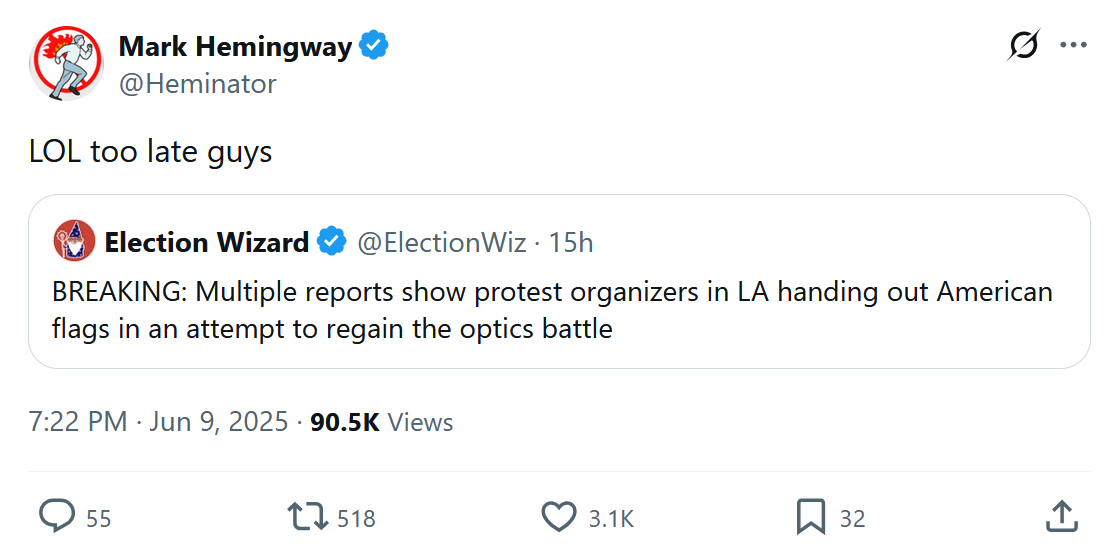Click the Election Wizard avatar icon

[x=74, y=242]
